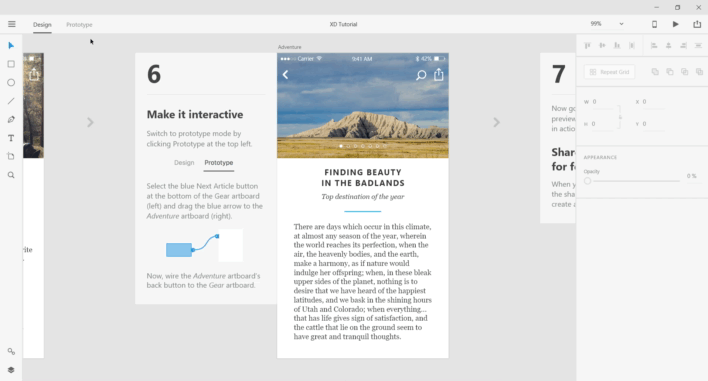Align selection to bottom edges
Image resolution: width=708 pixels, height=381 pixels.
point(617,46)
